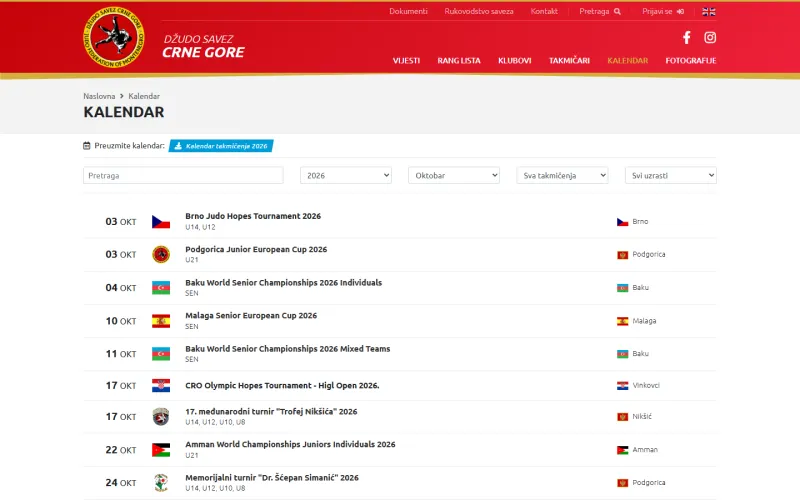Click the calendar icon beside Preuzmite kalendar

click(87, 146)
